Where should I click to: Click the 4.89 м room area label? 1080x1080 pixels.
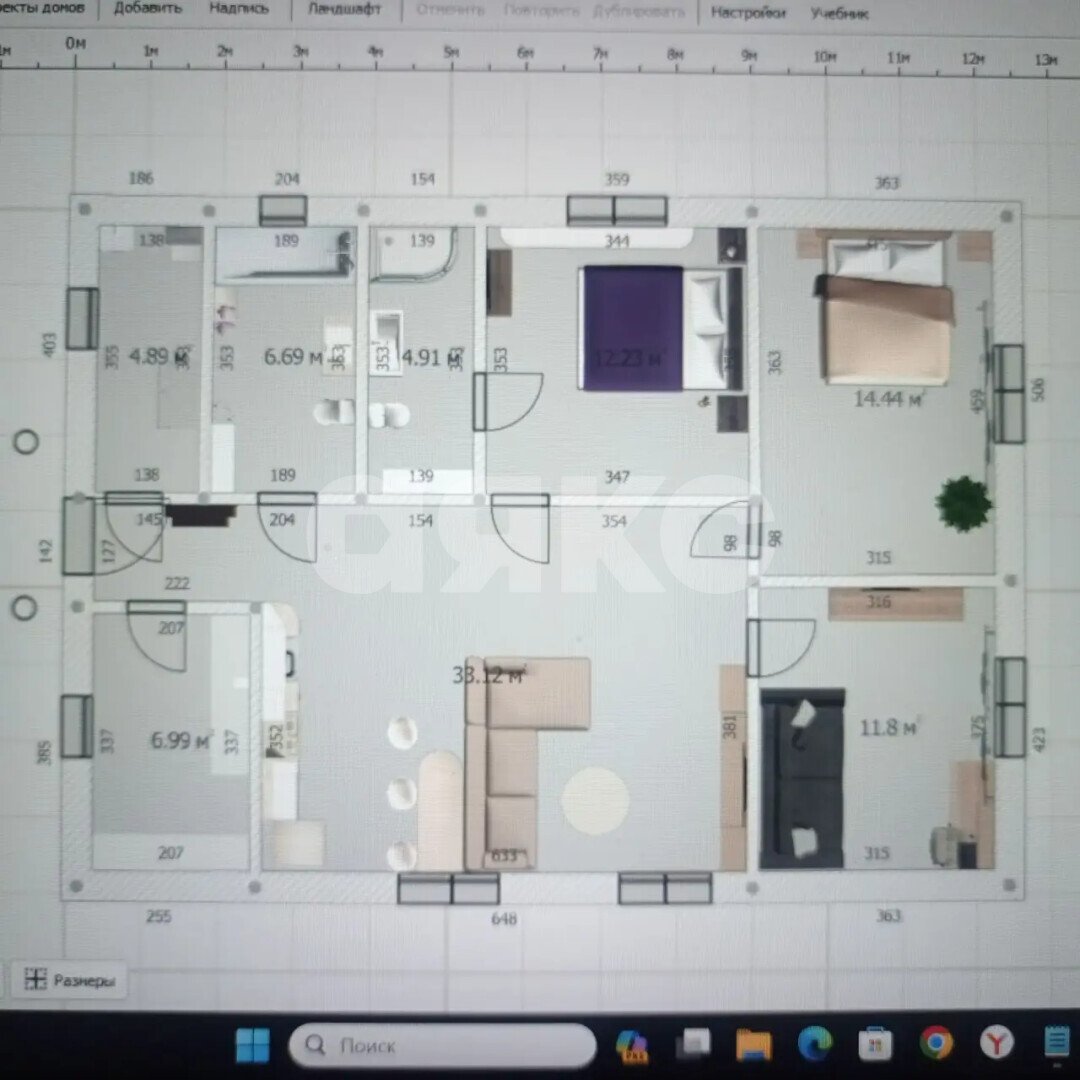(x=158, y=356)
